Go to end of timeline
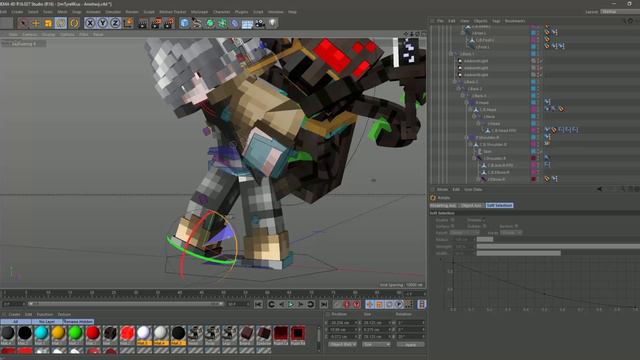This screenshot has height=360, width=640. click(324, 304)
